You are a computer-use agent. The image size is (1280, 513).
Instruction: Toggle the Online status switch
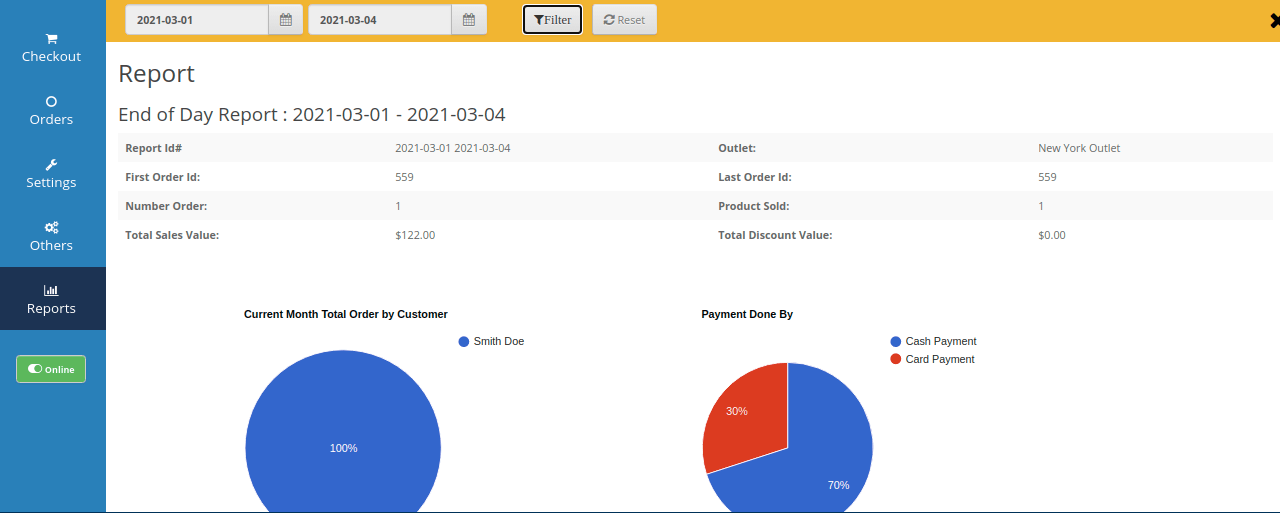51,369
